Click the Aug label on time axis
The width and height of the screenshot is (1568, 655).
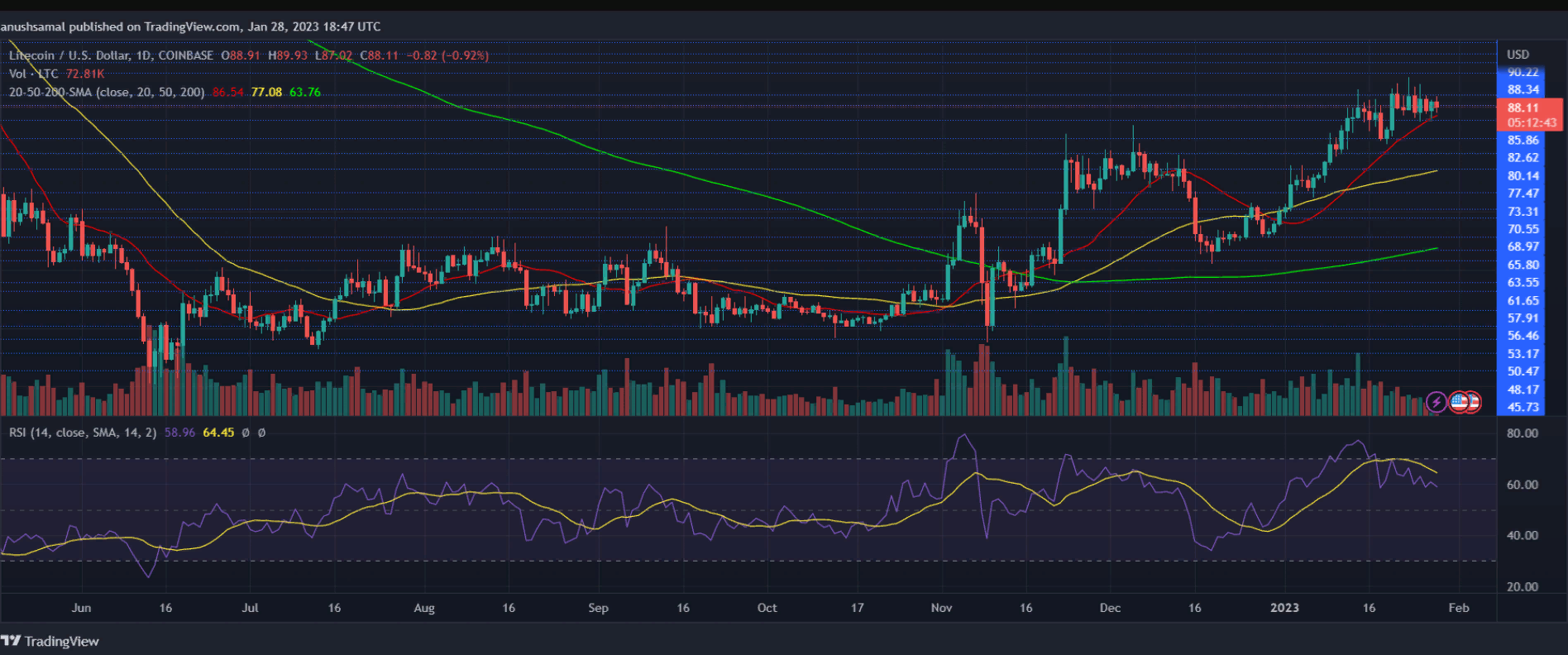click(424, 608)
